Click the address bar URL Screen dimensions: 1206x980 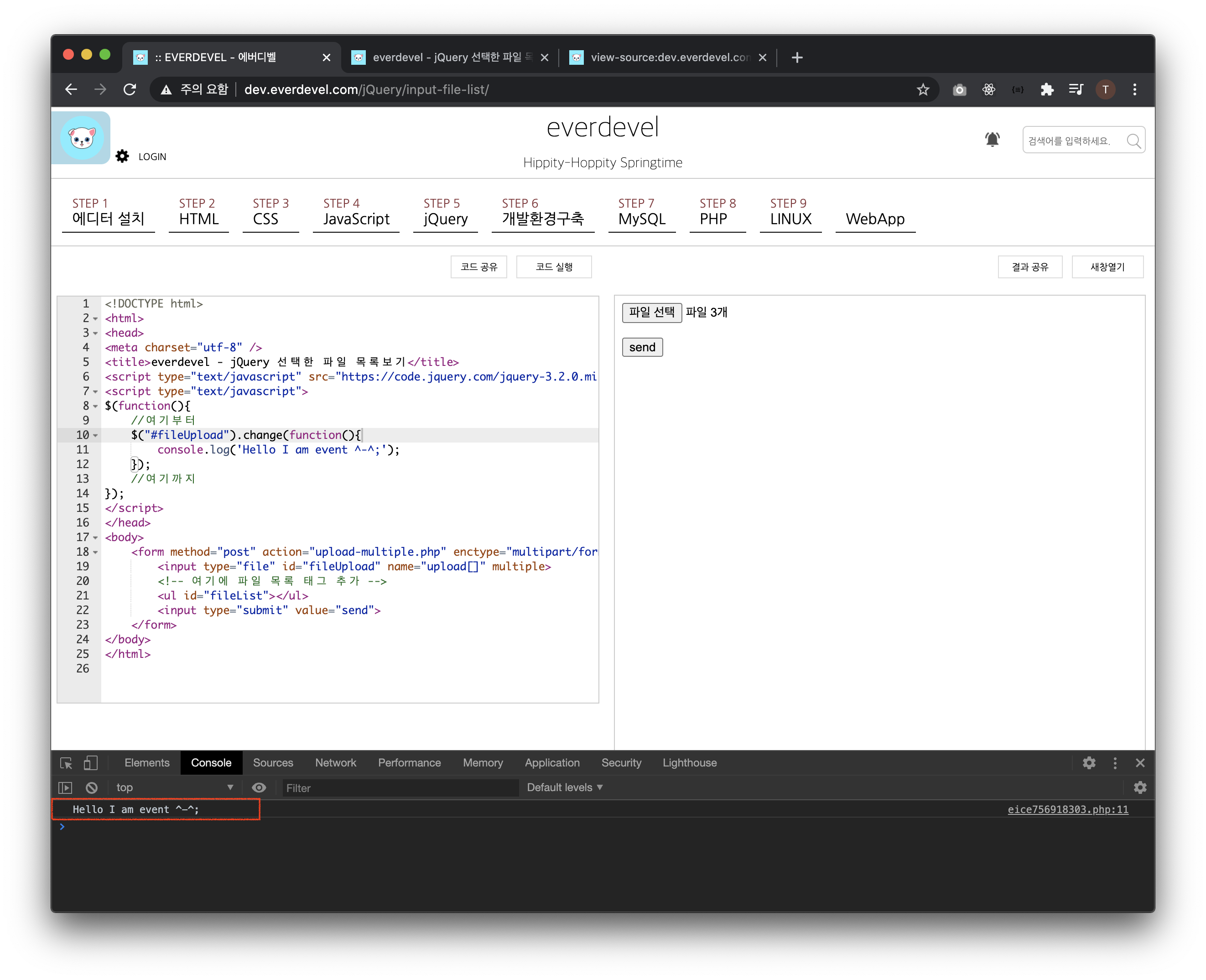366,89
